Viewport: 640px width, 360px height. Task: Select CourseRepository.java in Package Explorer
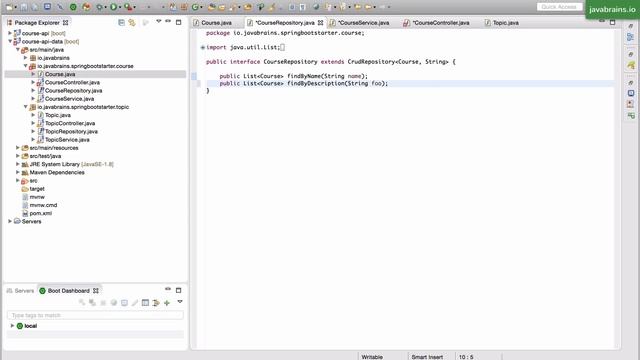click(x=73, y=91)
